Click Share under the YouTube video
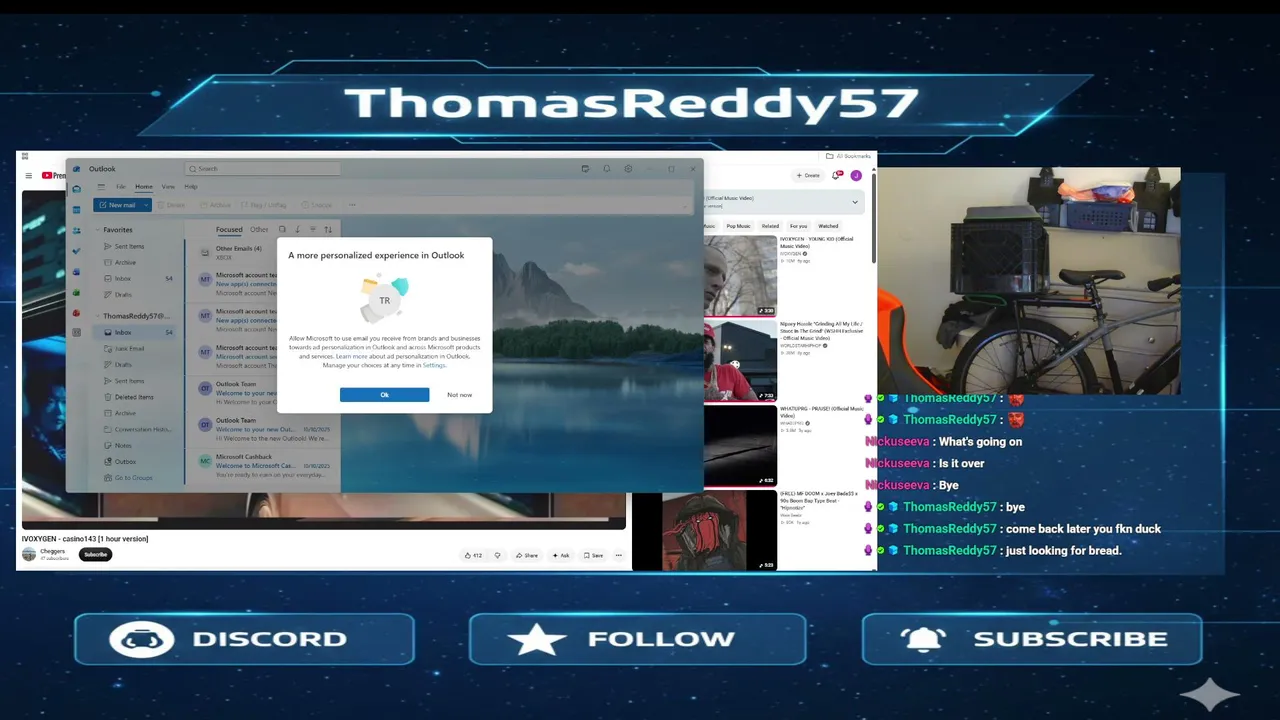1280x720 pixels. point(527,555)
